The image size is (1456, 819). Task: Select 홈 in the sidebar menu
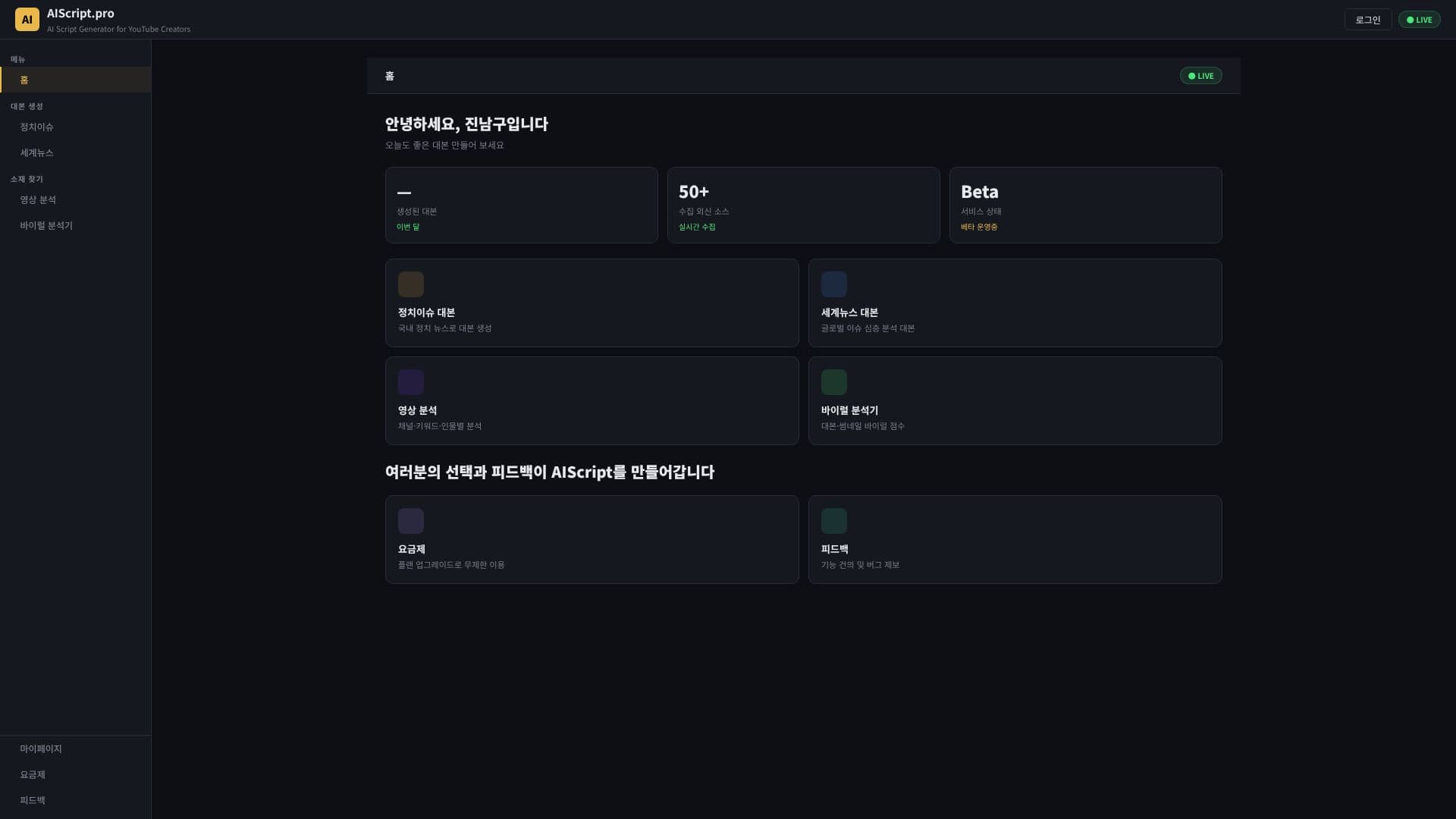(76, 80)
